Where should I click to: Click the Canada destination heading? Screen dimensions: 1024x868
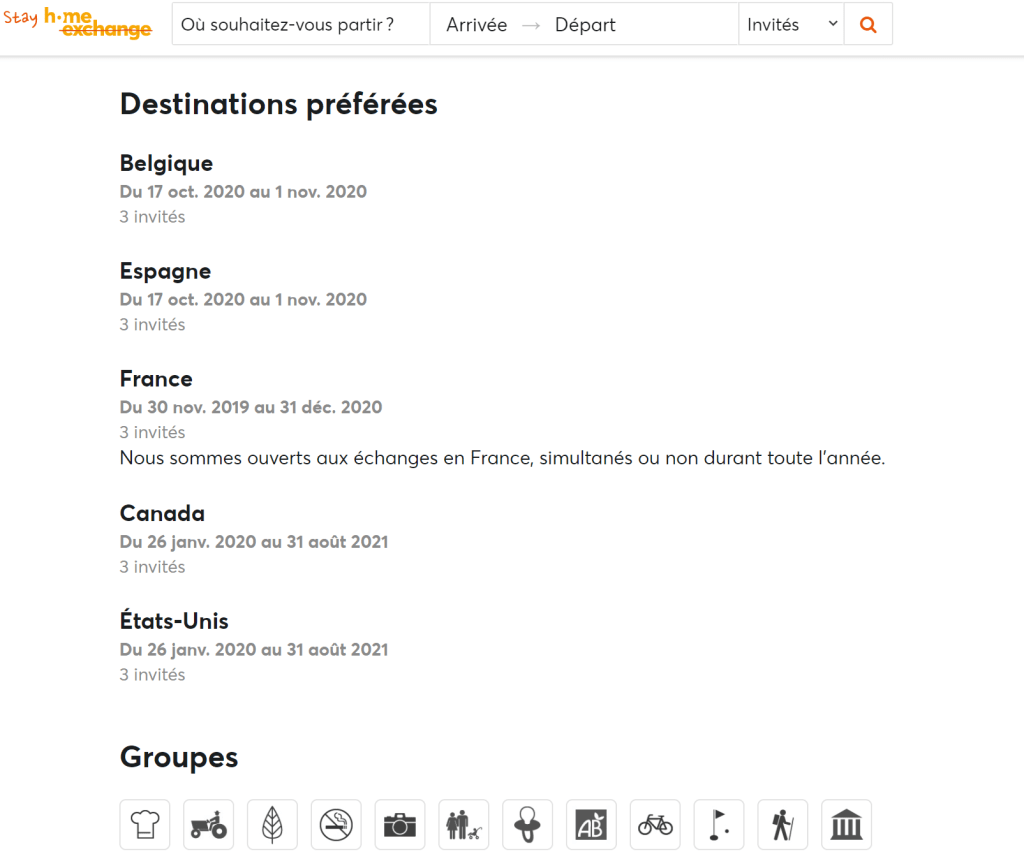pos(162,513)
